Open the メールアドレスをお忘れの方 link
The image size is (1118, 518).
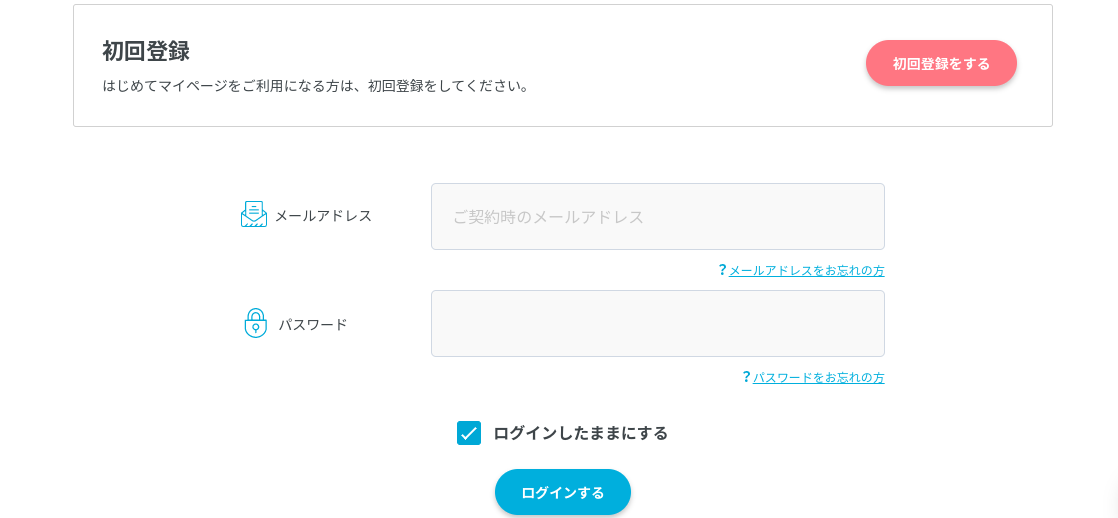coord(806,270)
